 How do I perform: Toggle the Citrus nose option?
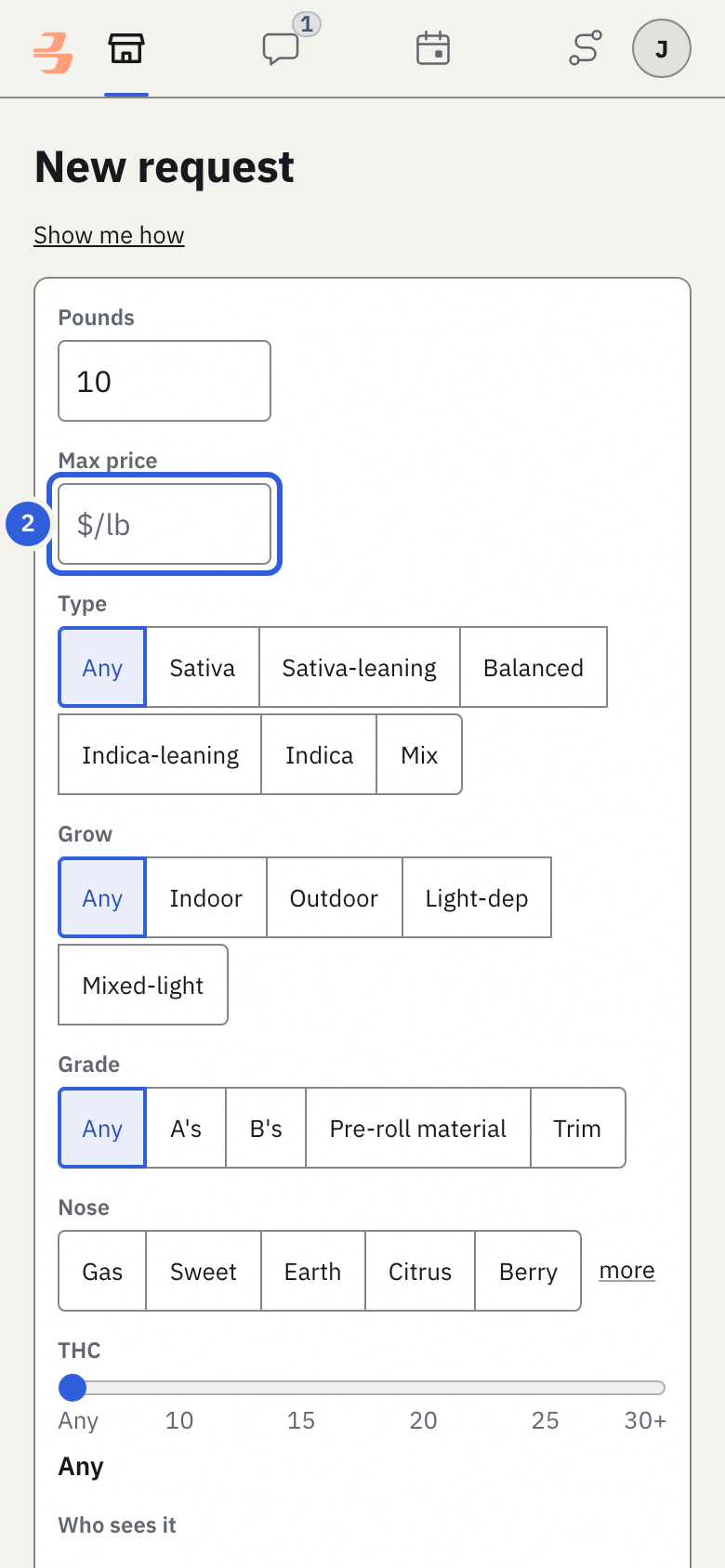420,1271
